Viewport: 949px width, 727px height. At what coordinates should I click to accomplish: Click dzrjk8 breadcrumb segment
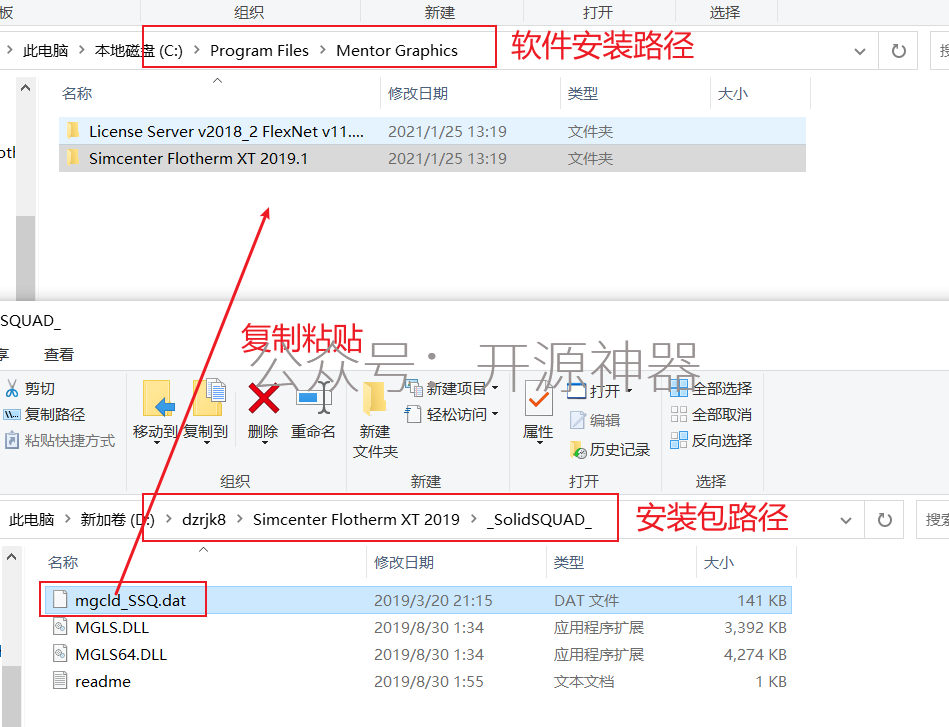[204, 519]
